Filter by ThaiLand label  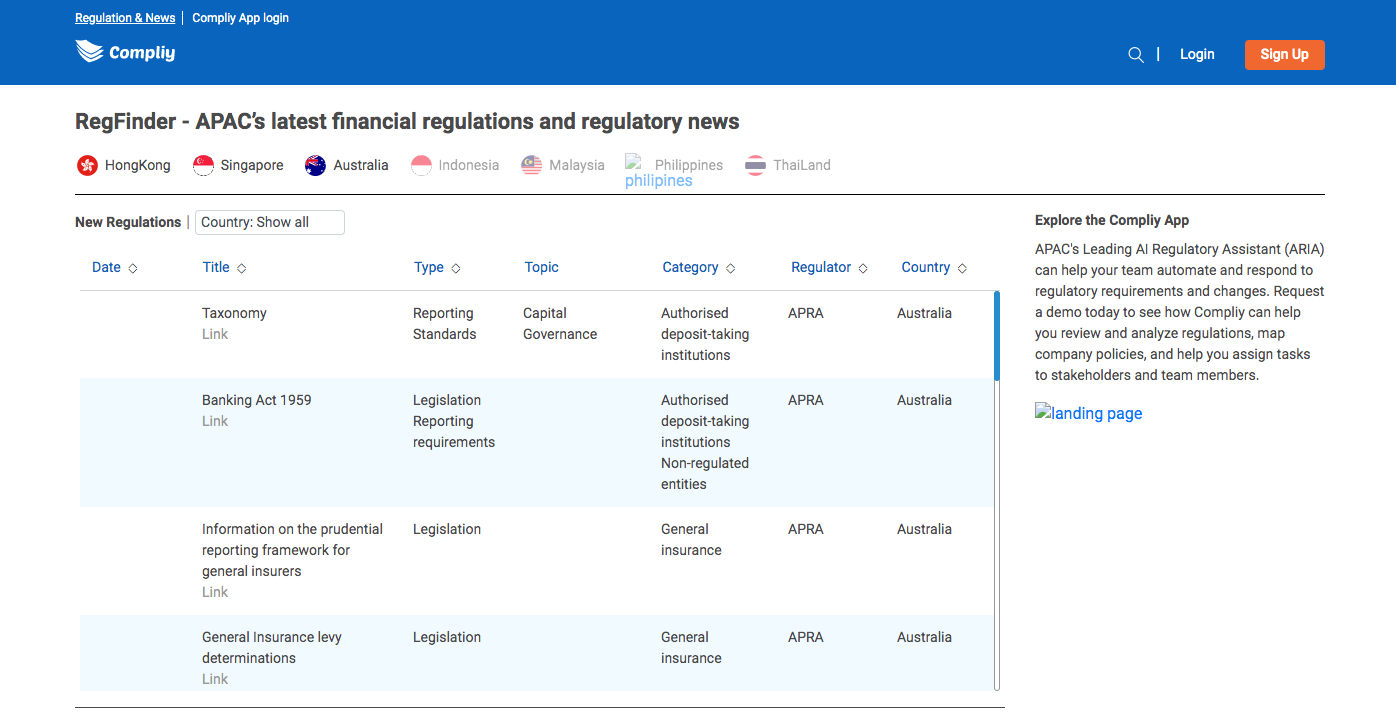pos(802,165)
